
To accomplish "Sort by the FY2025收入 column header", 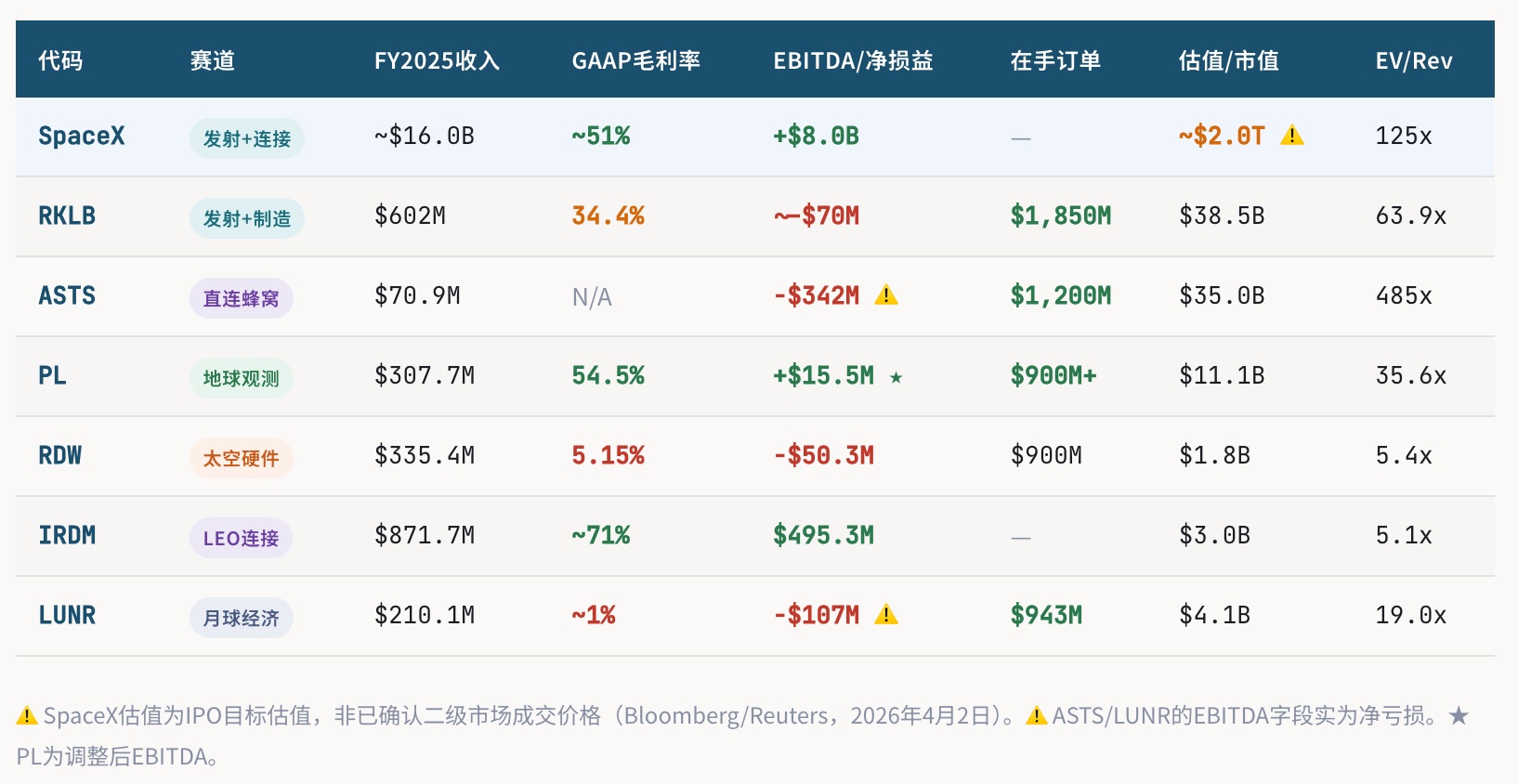I will coord(437,61).
